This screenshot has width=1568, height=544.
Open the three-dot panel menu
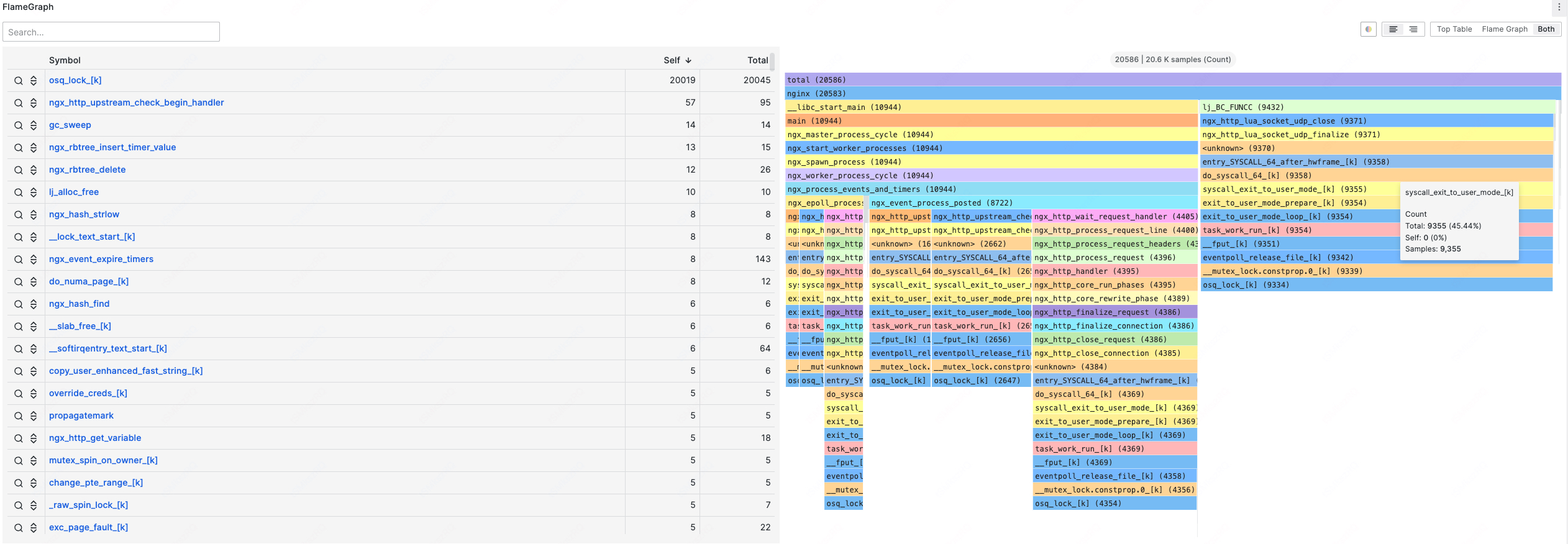(x=1559, y=7)
